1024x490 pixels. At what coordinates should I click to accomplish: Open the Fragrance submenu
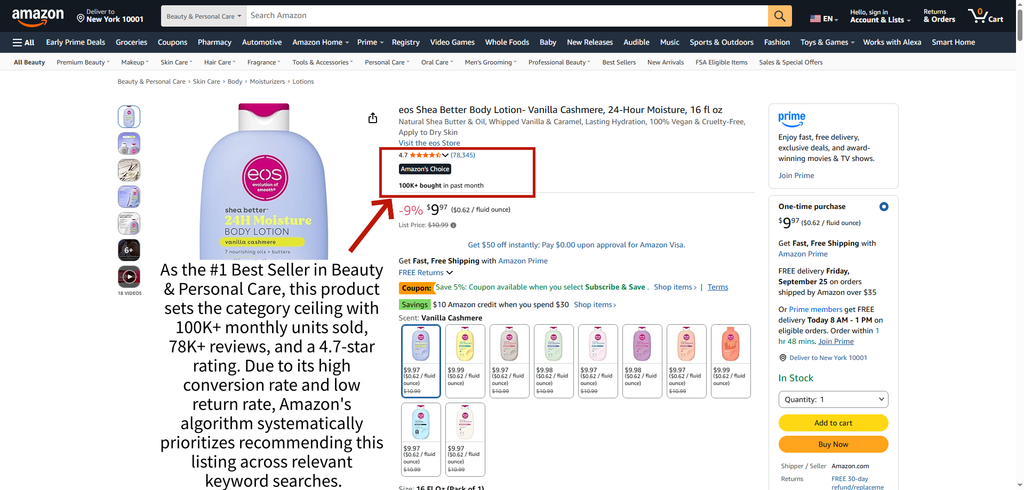(x=264, y=63)
